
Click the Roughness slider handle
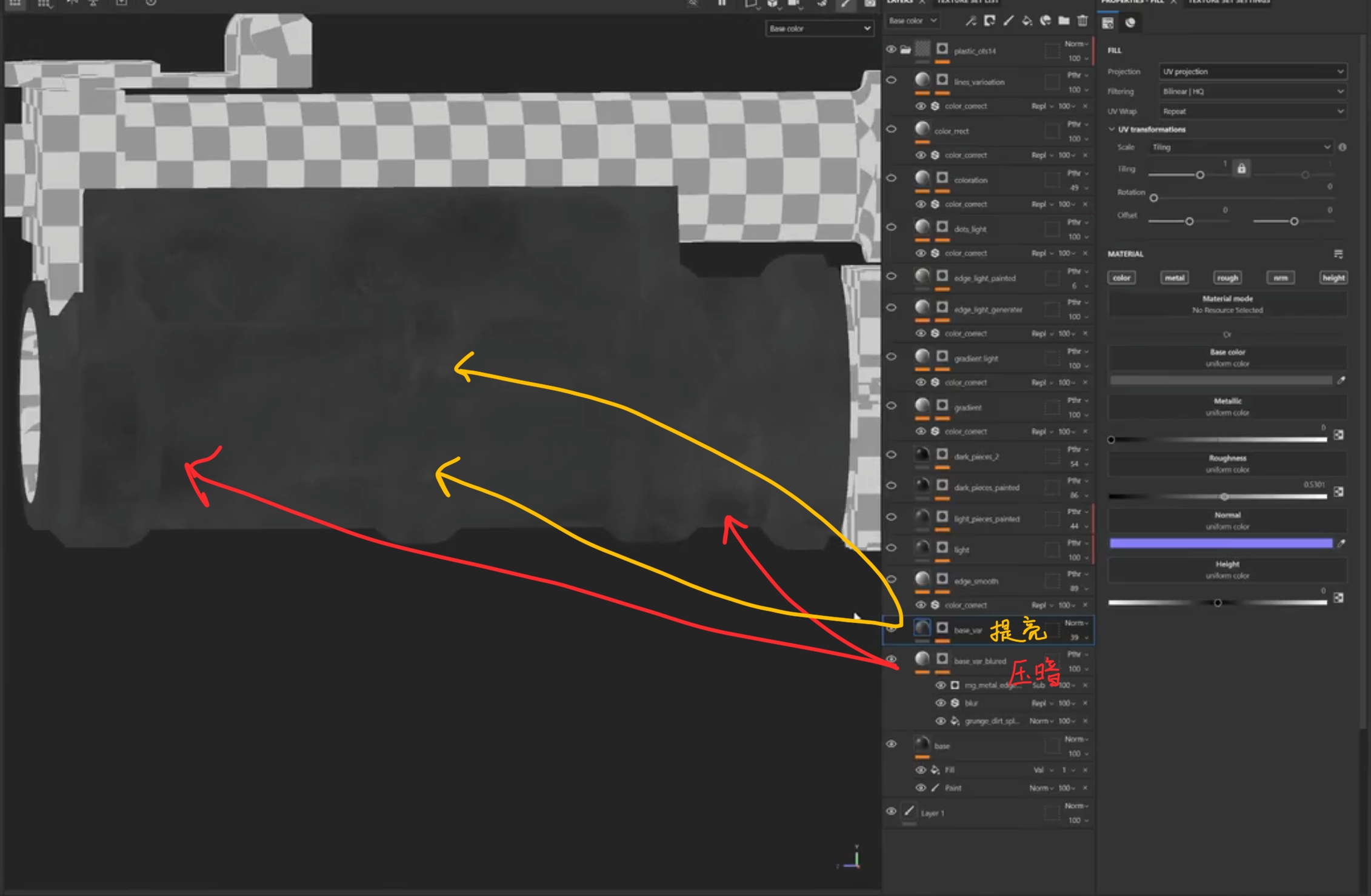[1224, 497]
